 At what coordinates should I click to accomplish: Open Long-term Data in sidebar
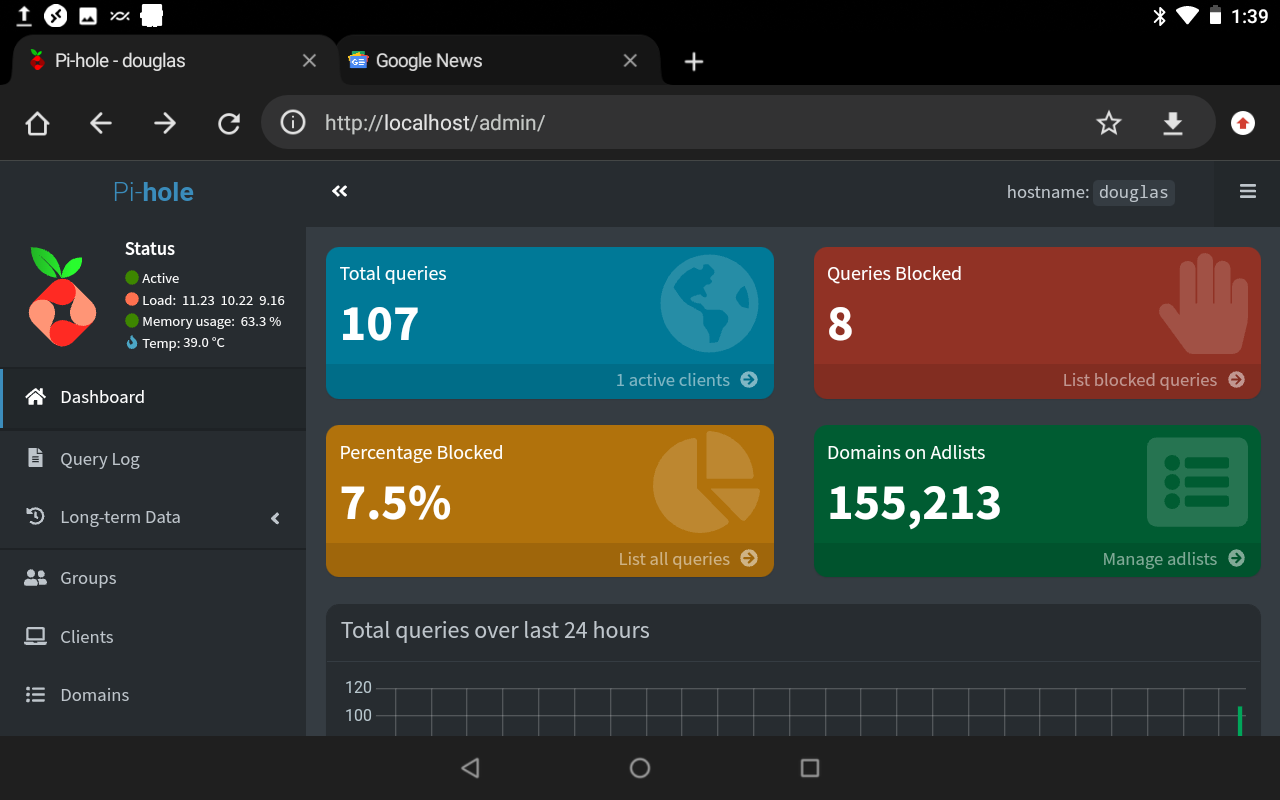pos(153,517)
